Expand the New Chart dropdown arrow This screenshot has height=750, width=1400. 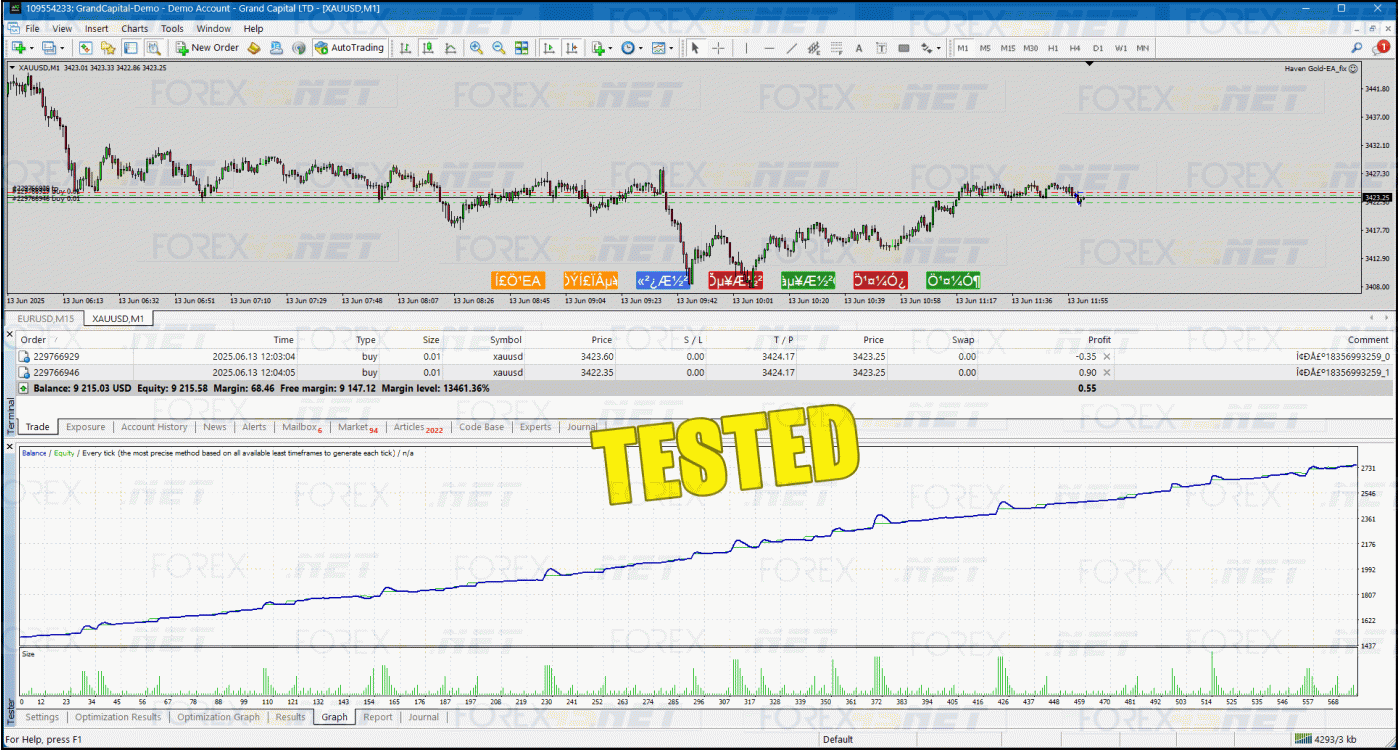[32, 48]
